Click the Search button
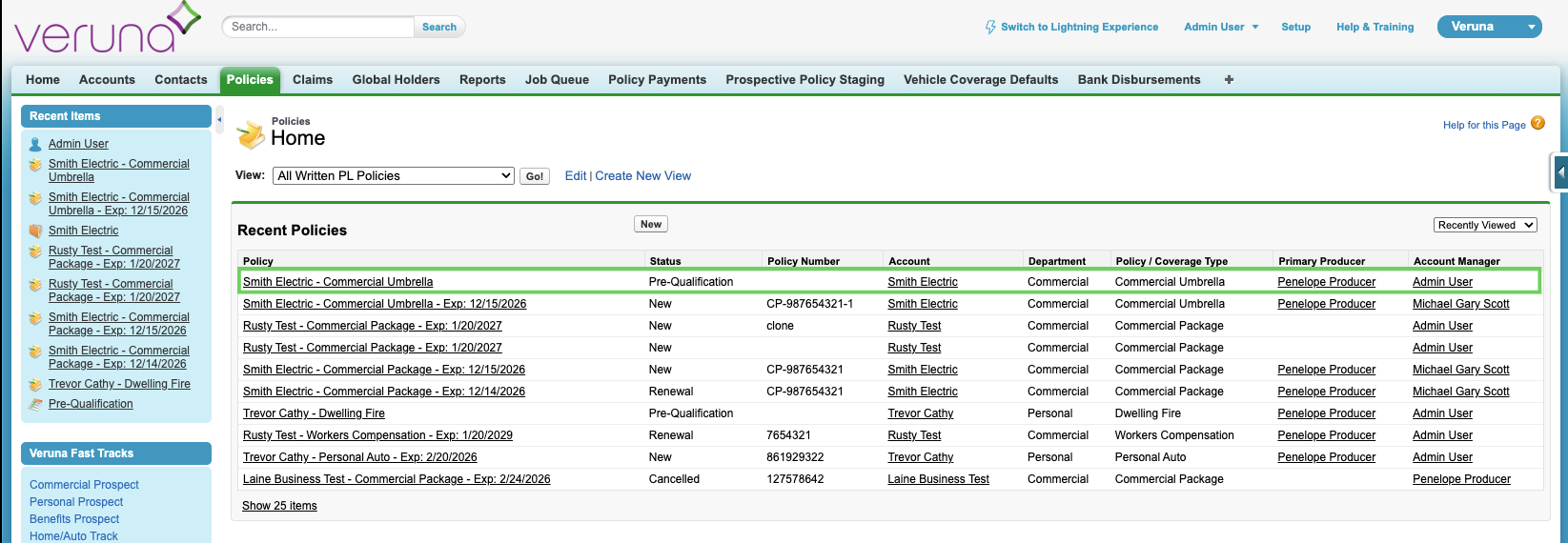 click(x=439, y=27)
